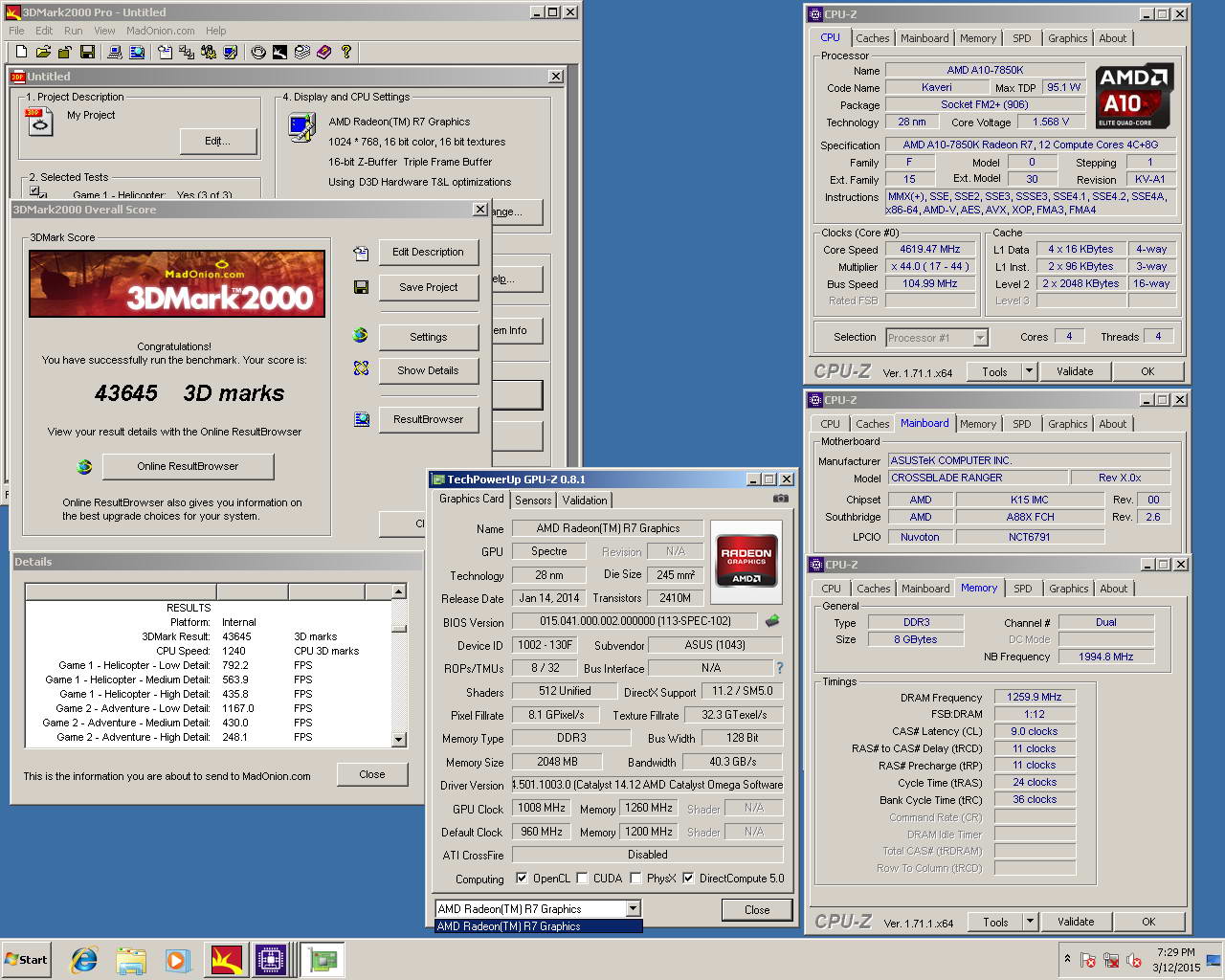1225x980 pixels.
Task: Click the Start button
Action: coord(26,960)
